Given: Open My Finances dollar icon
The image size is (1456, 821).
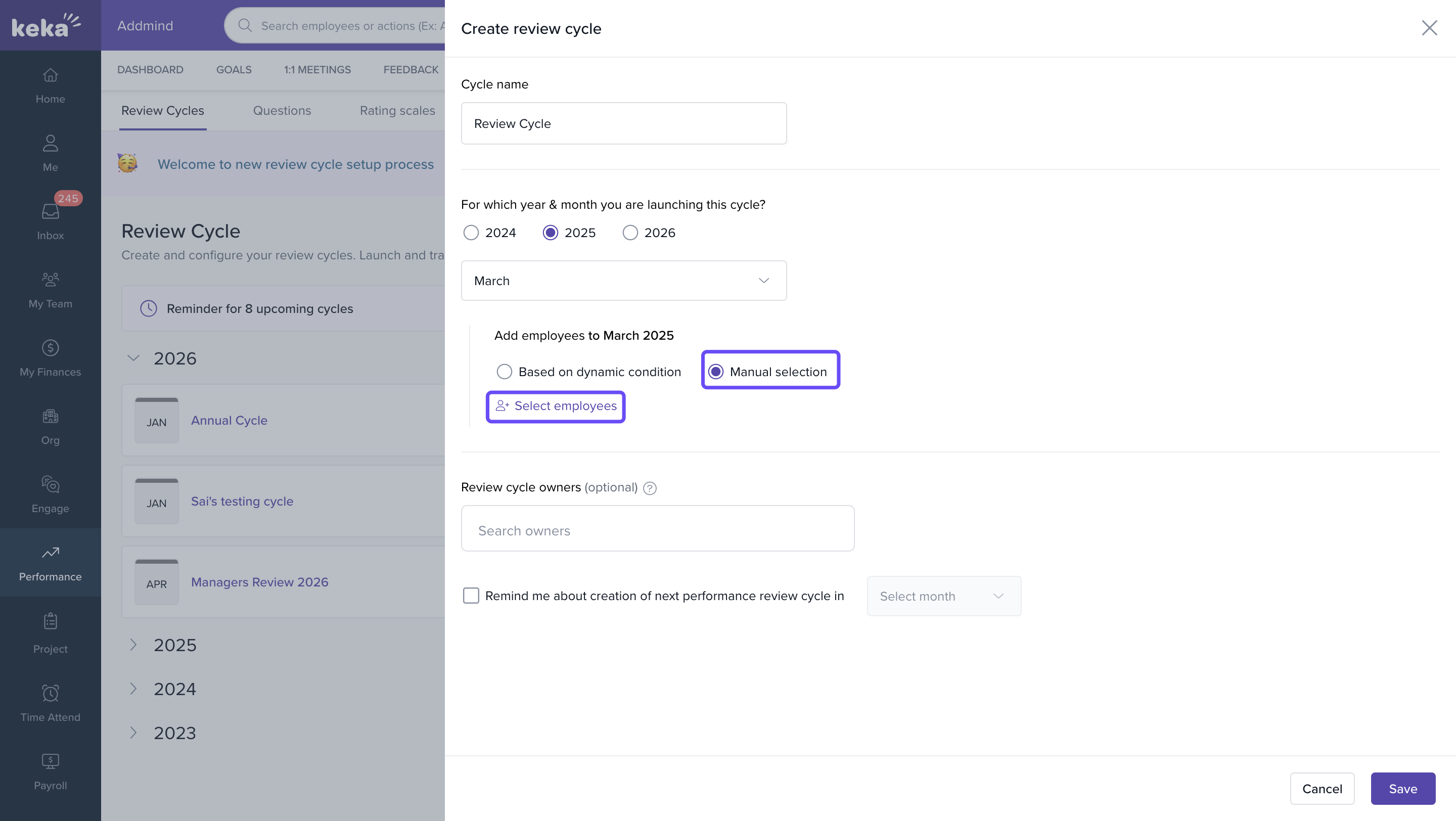Looking at the screenshot, I should click(51, 347).
